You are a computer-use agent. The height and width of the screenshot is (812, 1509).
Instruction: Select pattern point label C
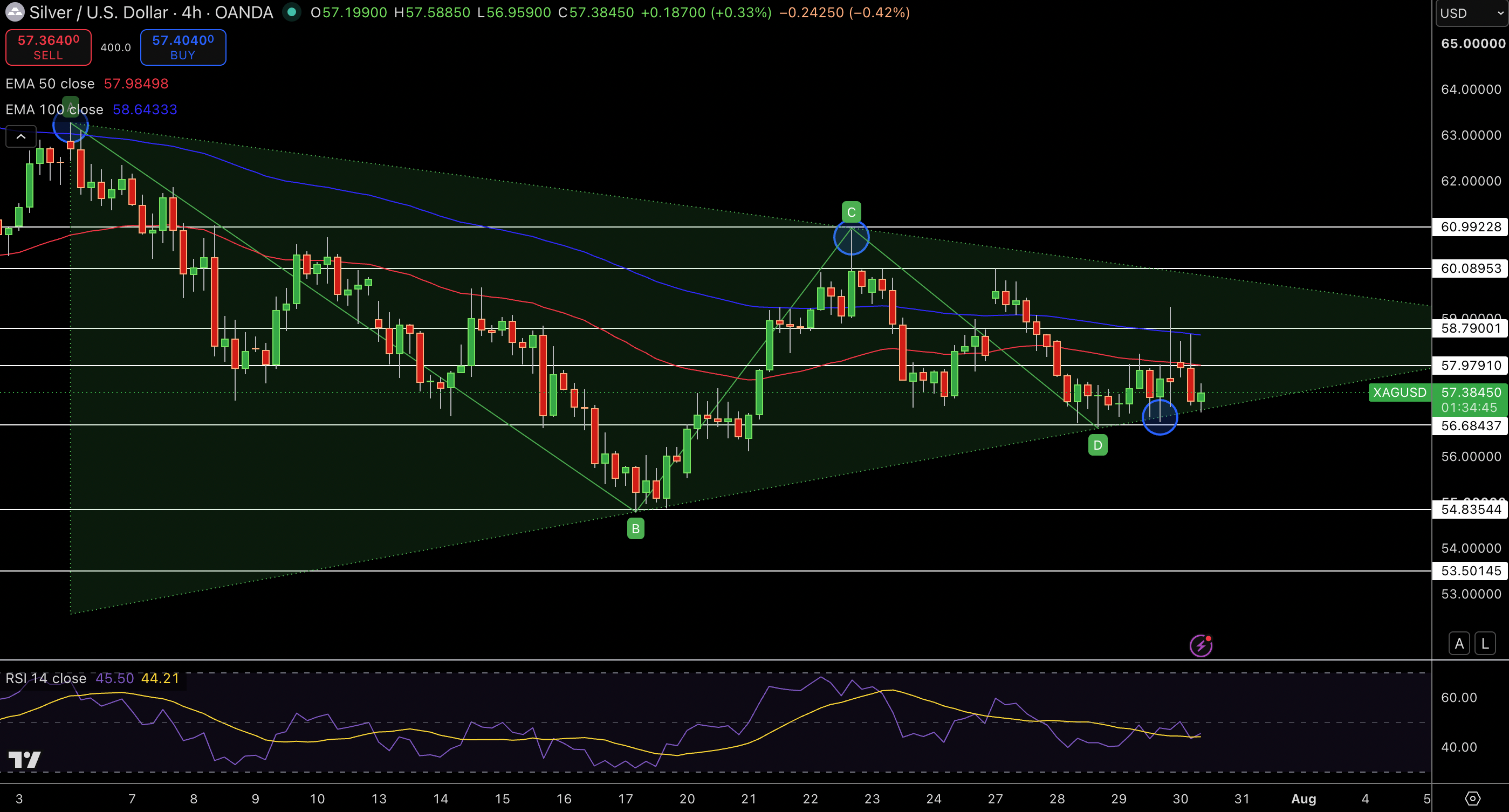851,212
